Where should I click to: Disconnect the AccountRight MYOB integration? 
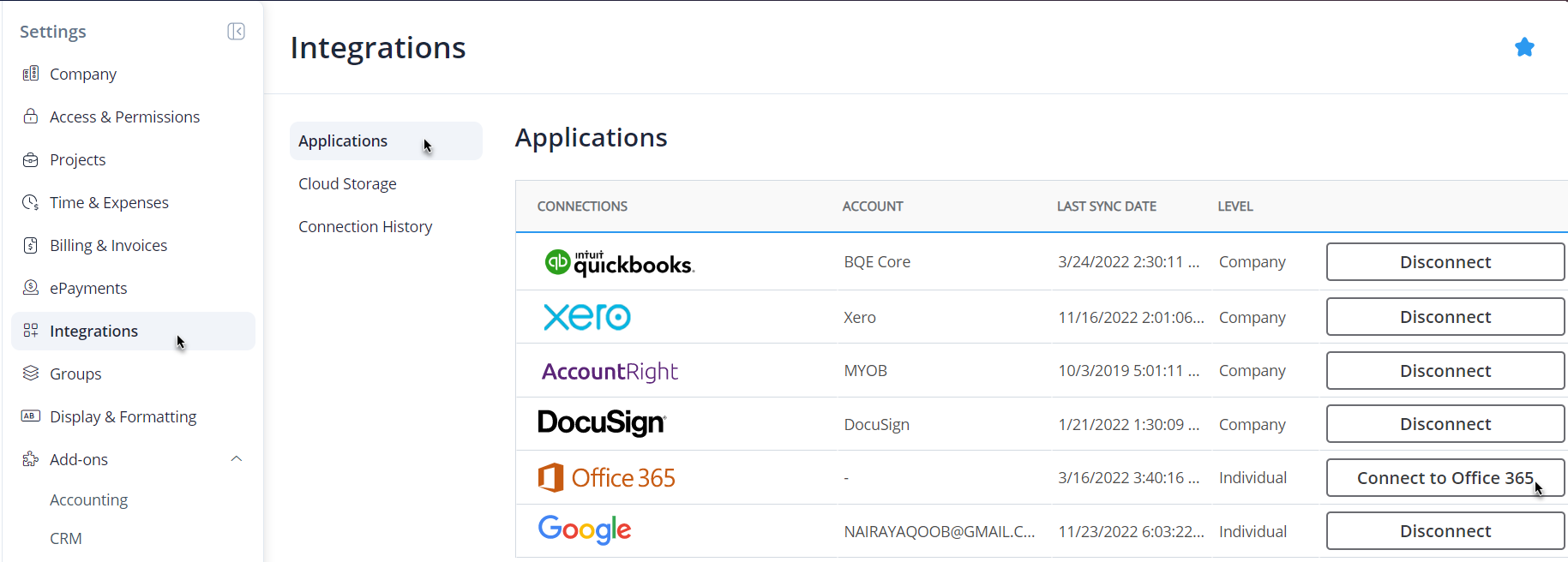coord(1445,371)
